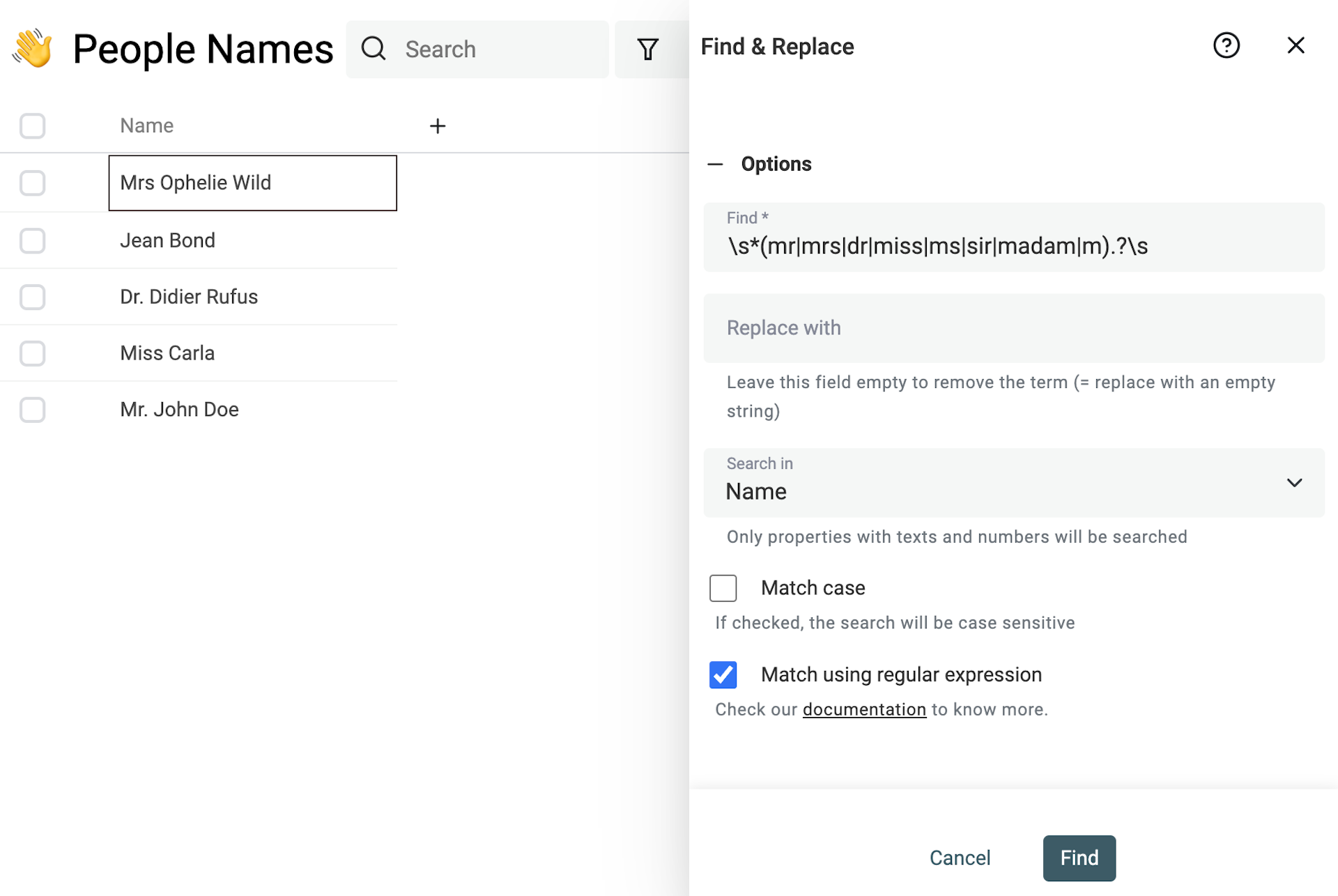This screenshot has width=1338, height=896.
Task: Open the documentation link
Action: [864, 709]
